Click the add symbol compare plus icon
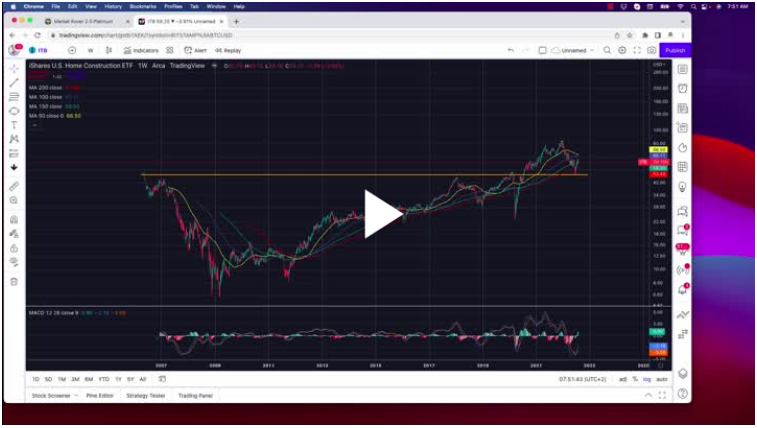Viewport: 757px width, 428px height. pyautogui.click(x=72, y=50)
